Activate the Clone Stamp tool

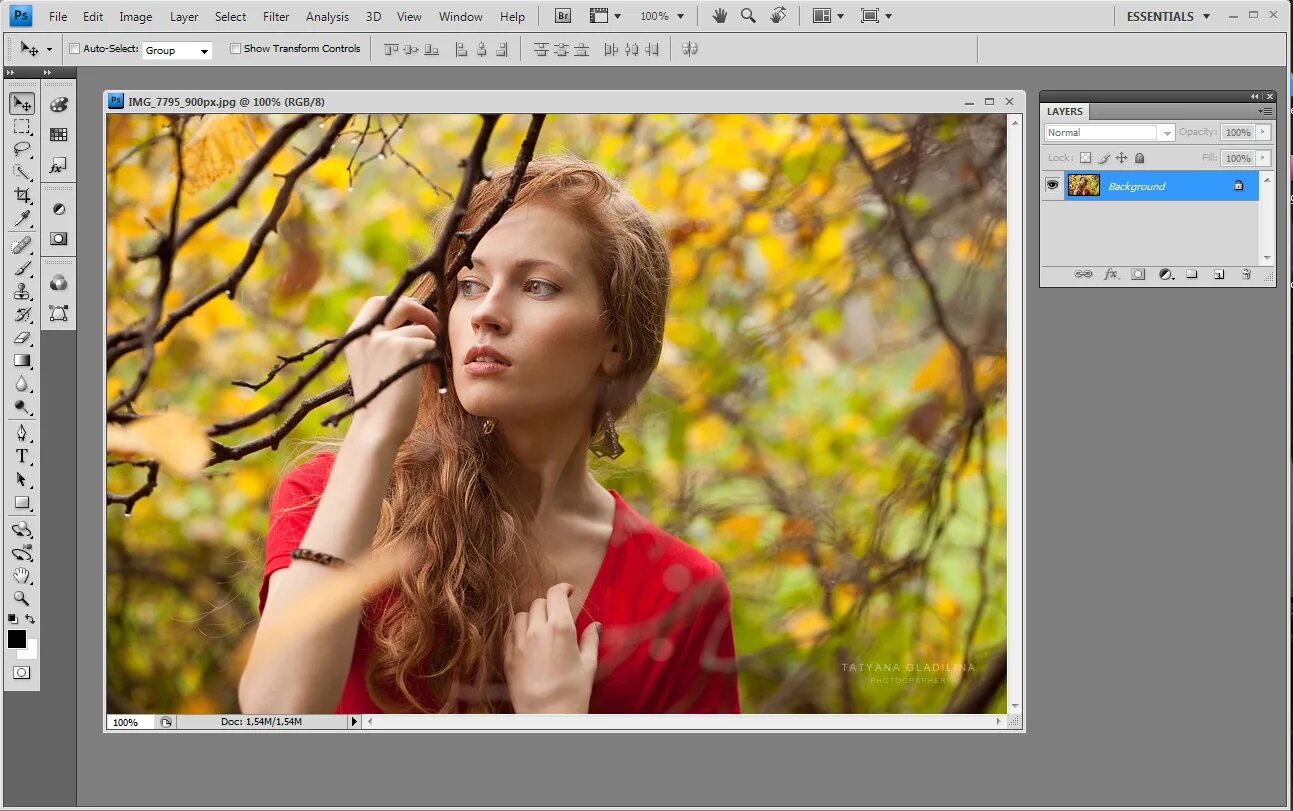click(22, 291)
